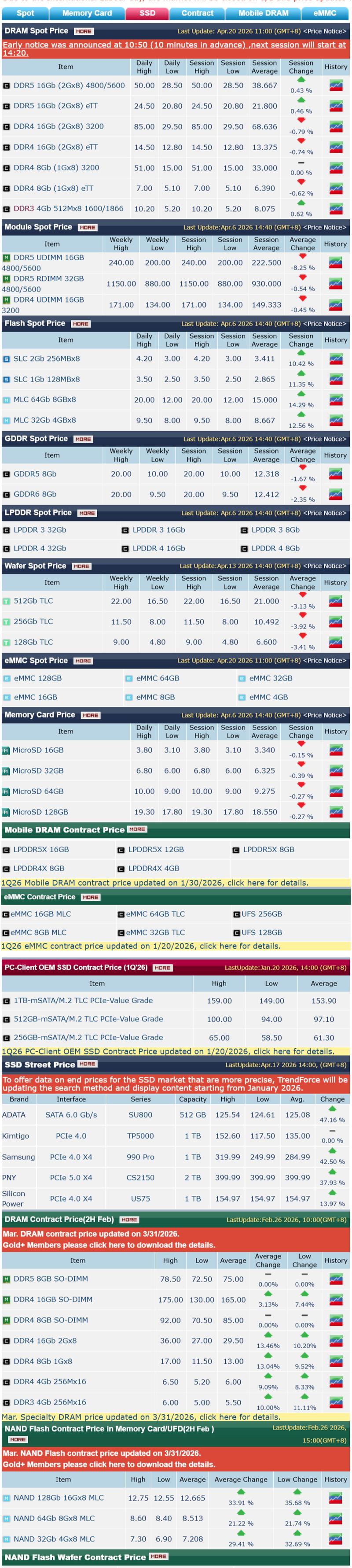Open history chart for MicroSD 128GB
This screenshot has height=1568, width=352.
pos(335,811)
